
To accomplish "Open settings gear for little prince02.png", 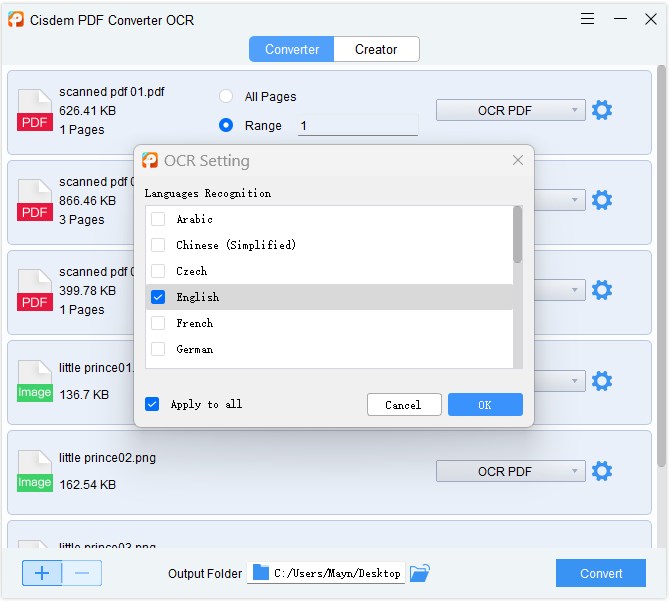I will click(x=602, y=471).
